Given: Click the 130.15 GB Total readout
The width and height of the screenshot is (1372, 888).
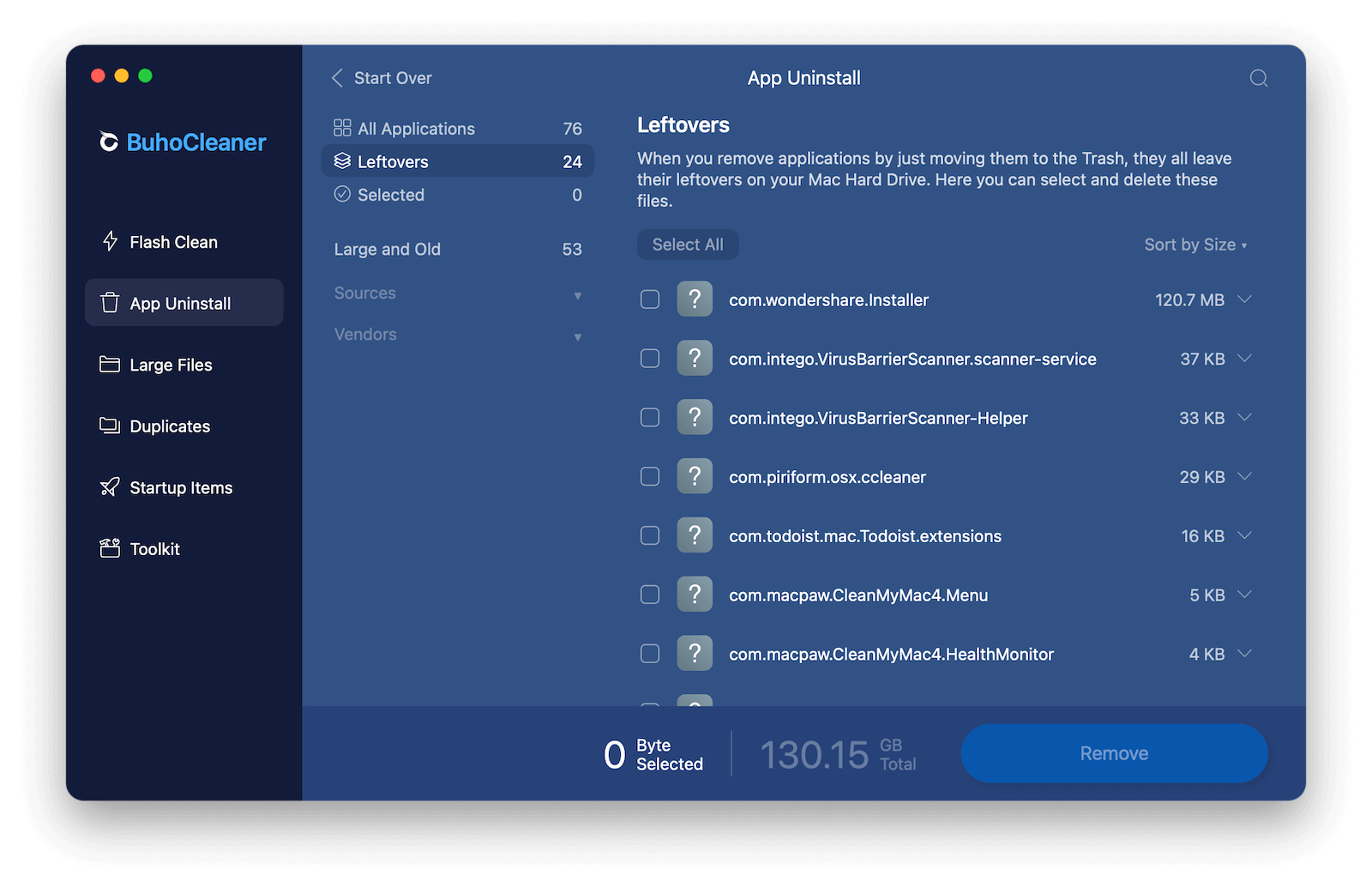Looking at the screenshot, I should coord(838,754).
